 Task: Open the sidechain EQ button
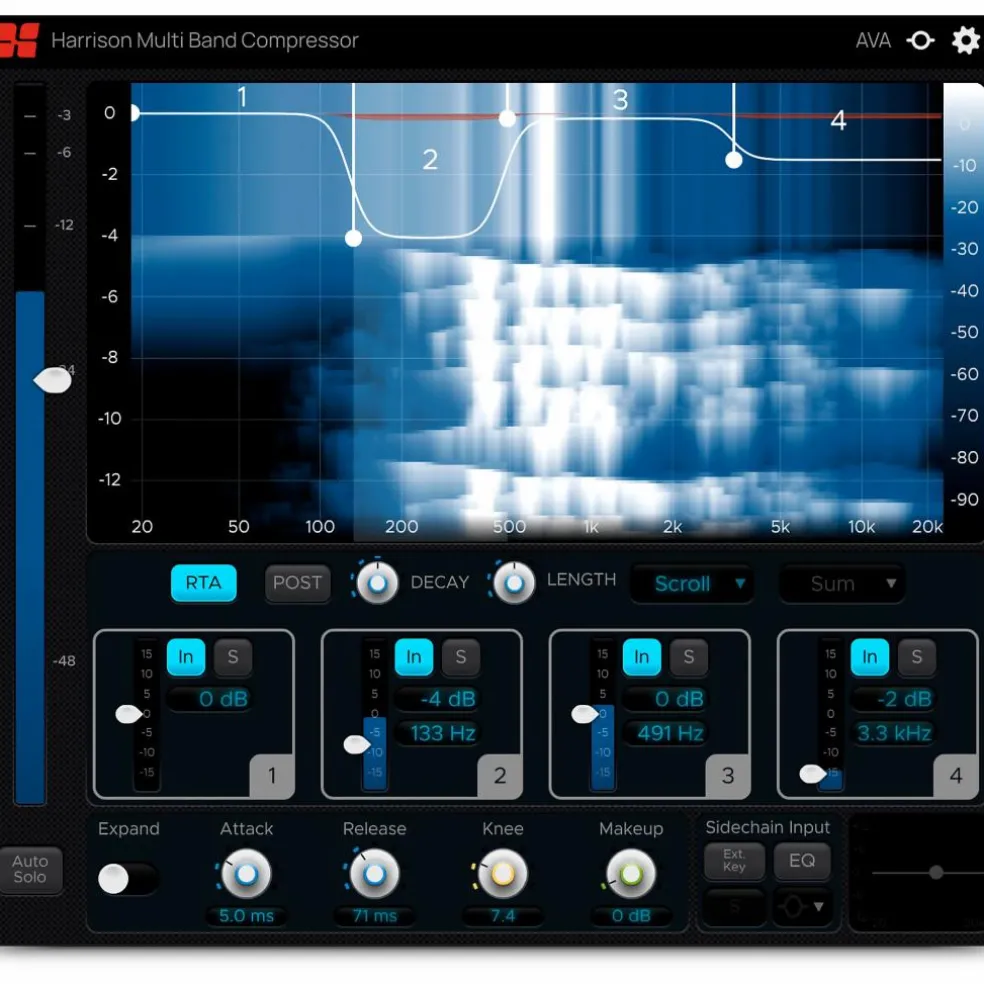(x=802, y=861)
